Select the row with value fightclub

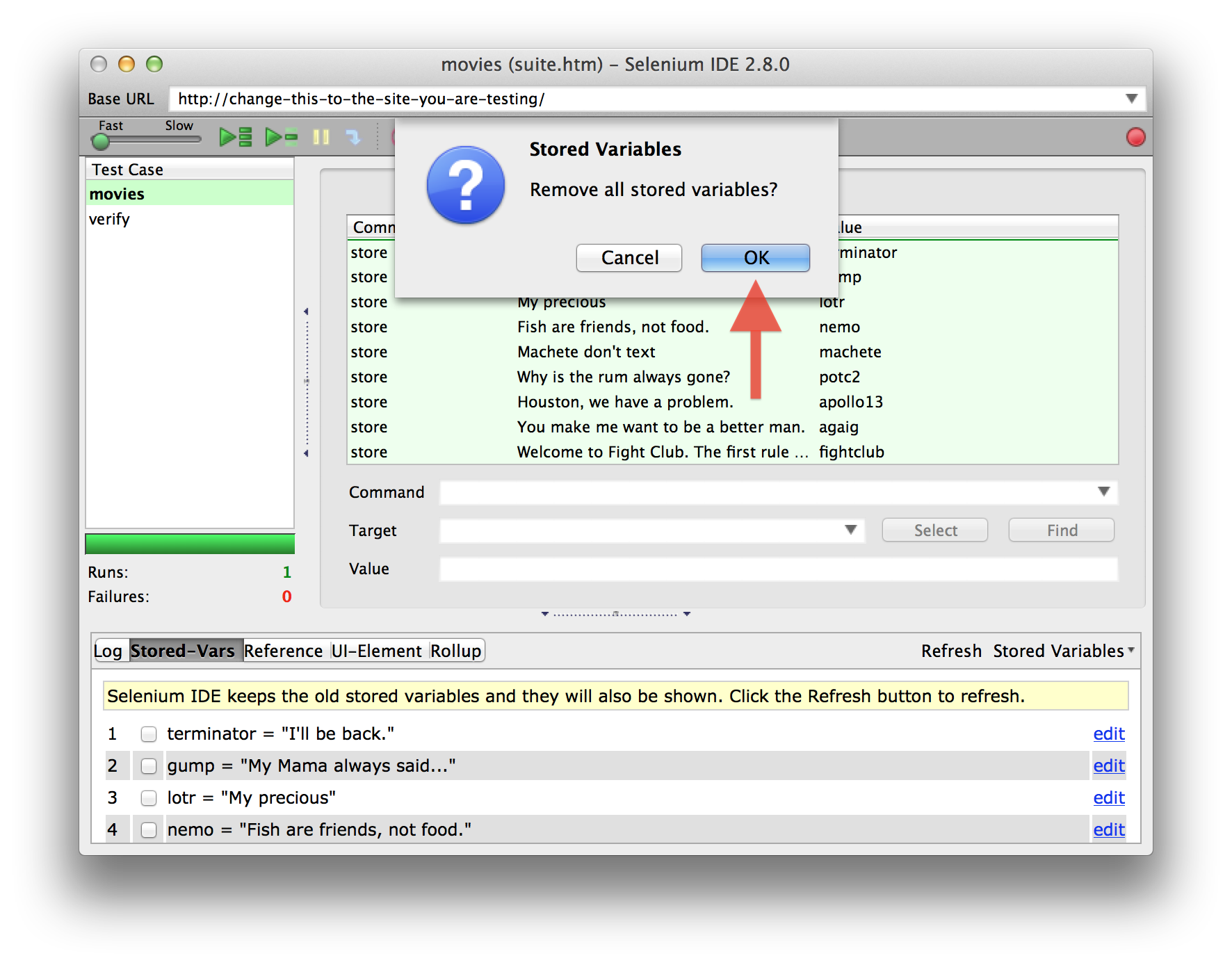click(733, 452)
